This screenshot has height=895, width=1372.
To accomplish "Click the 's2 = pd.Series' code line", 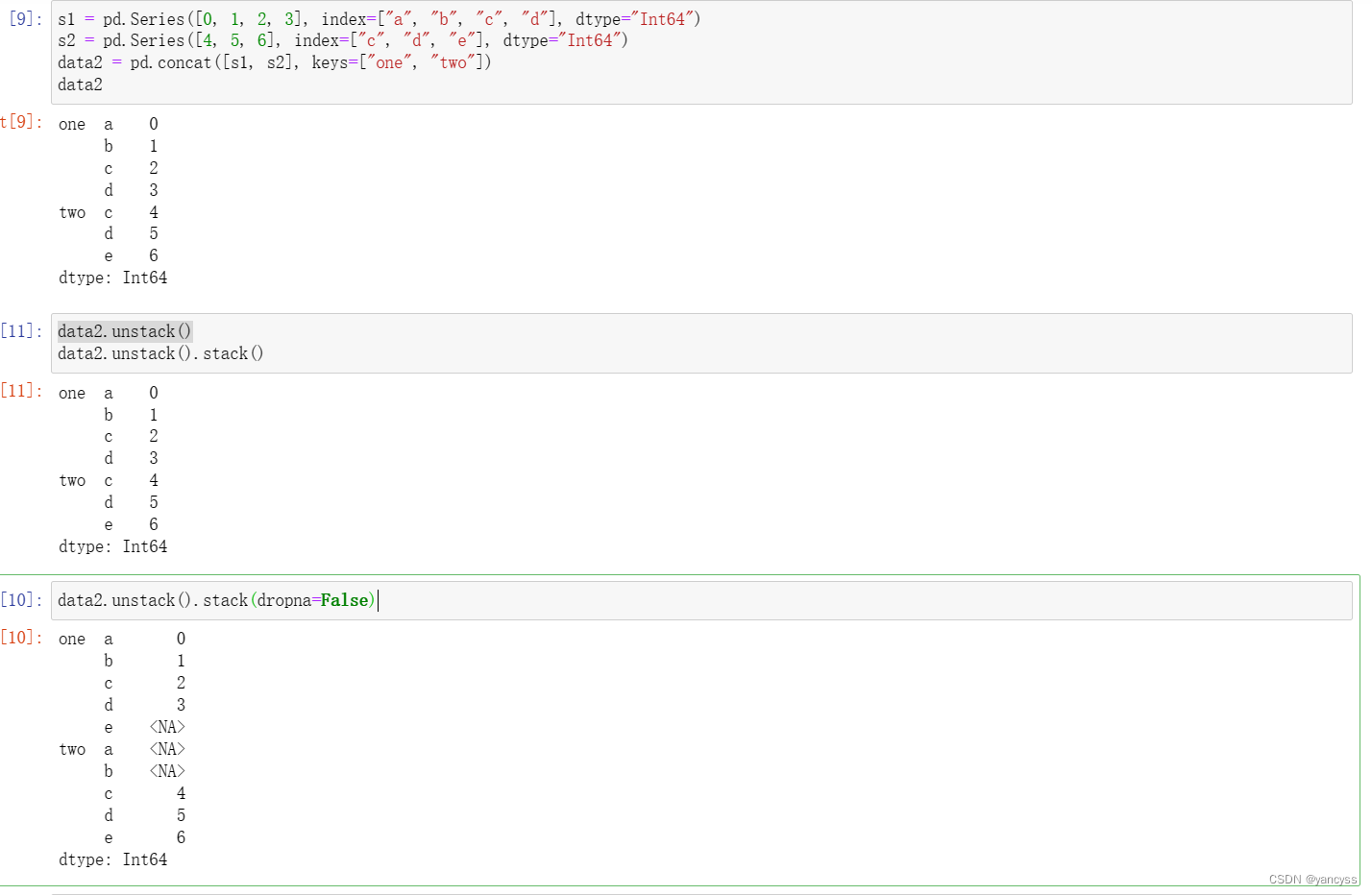I will click(x=342, y=40).
